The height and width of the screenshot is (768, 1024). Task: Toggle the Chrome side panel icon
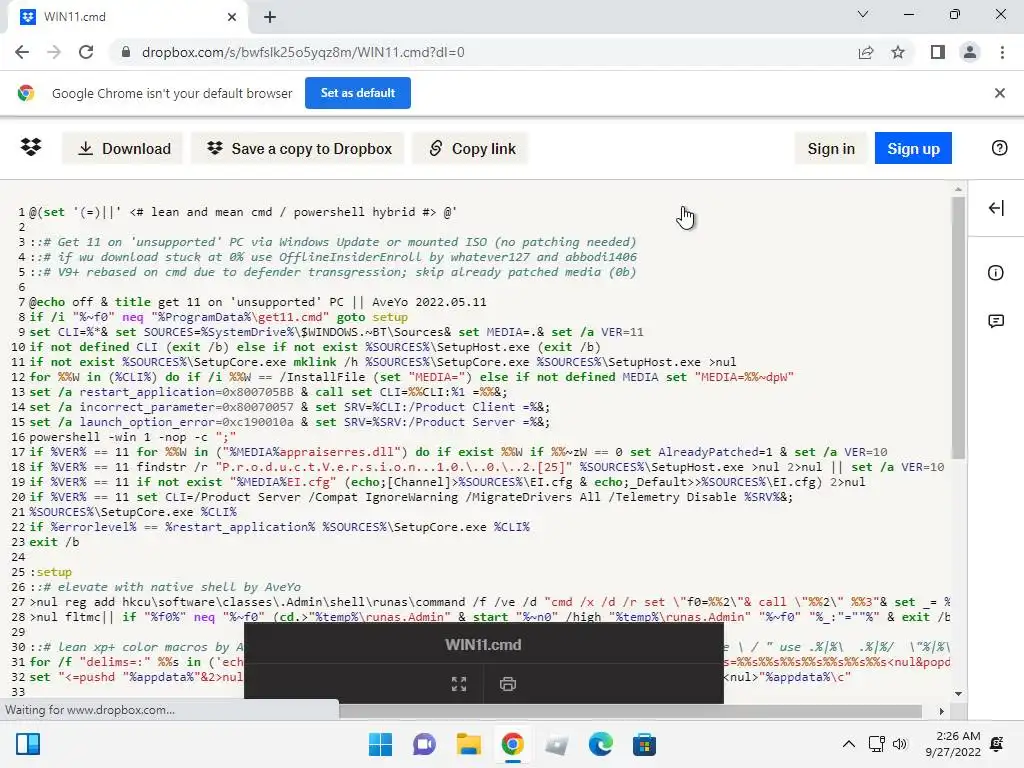click(938, 52)
